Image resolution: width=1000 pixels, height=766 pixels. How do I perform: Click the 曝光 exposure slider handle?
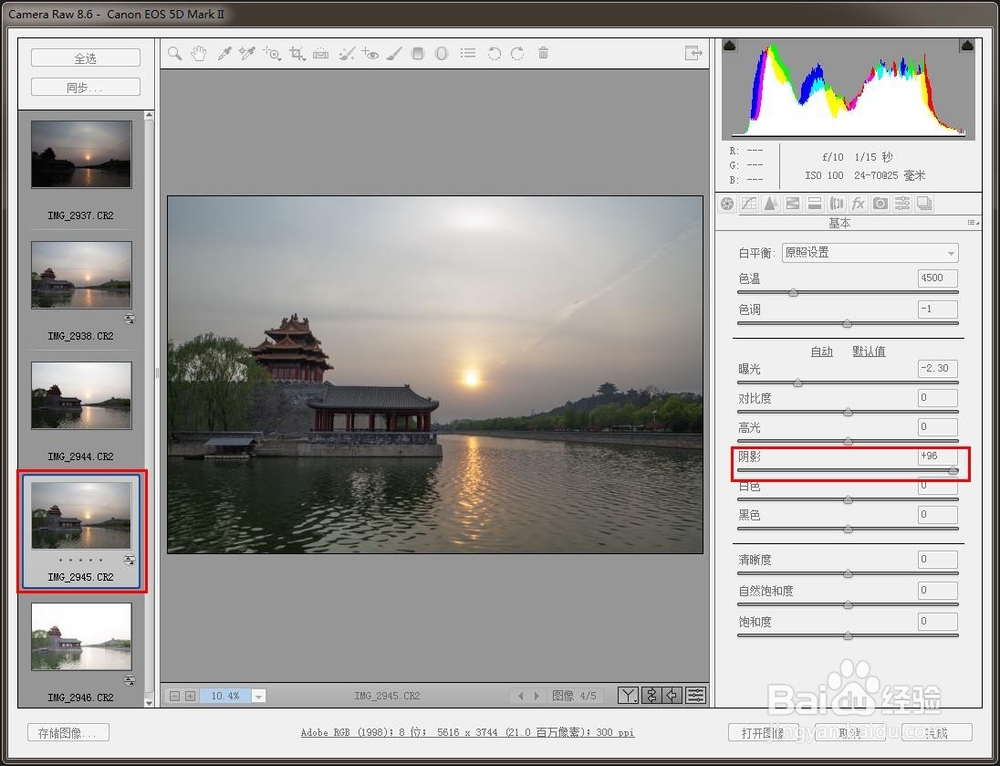[798, 383]
